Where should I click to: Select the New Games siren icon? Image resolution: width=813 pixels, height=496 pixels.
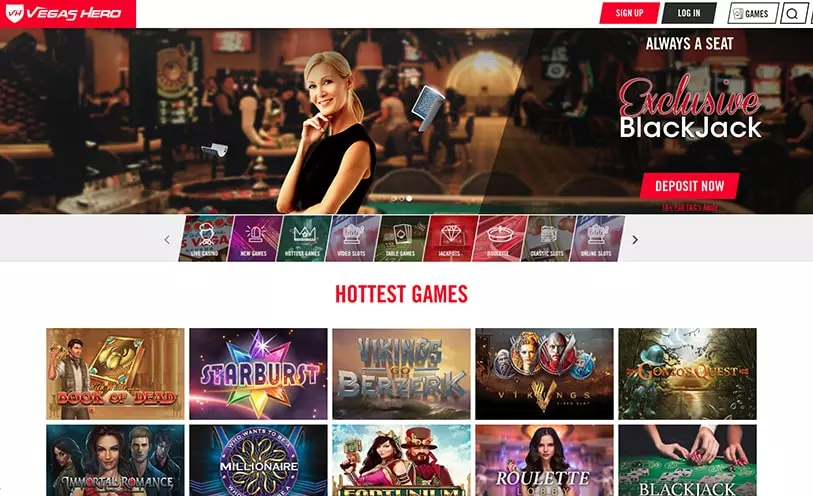click(255, 238)
